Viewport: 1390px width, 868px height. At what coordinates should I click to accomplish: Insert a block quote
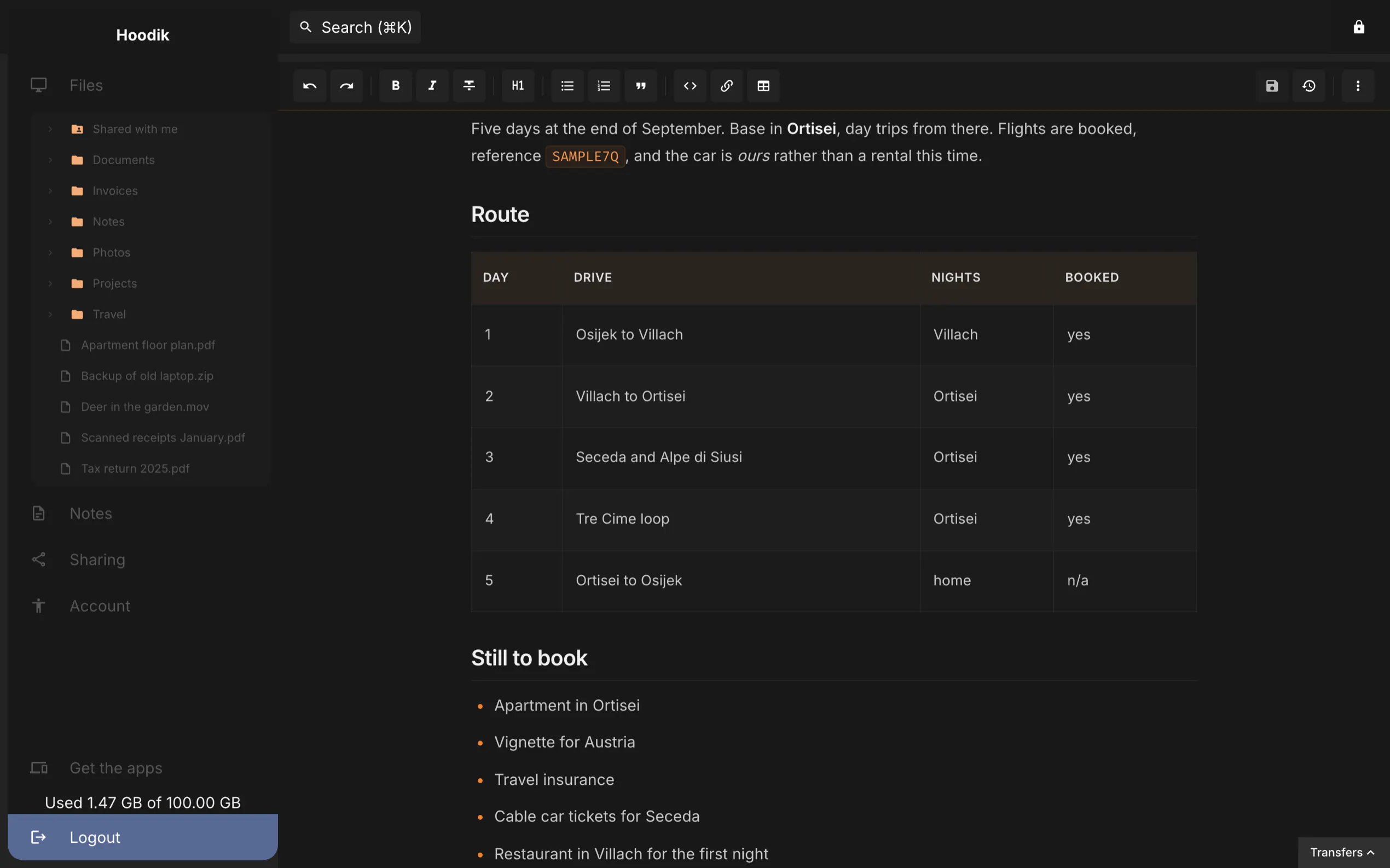pos(641,85)
